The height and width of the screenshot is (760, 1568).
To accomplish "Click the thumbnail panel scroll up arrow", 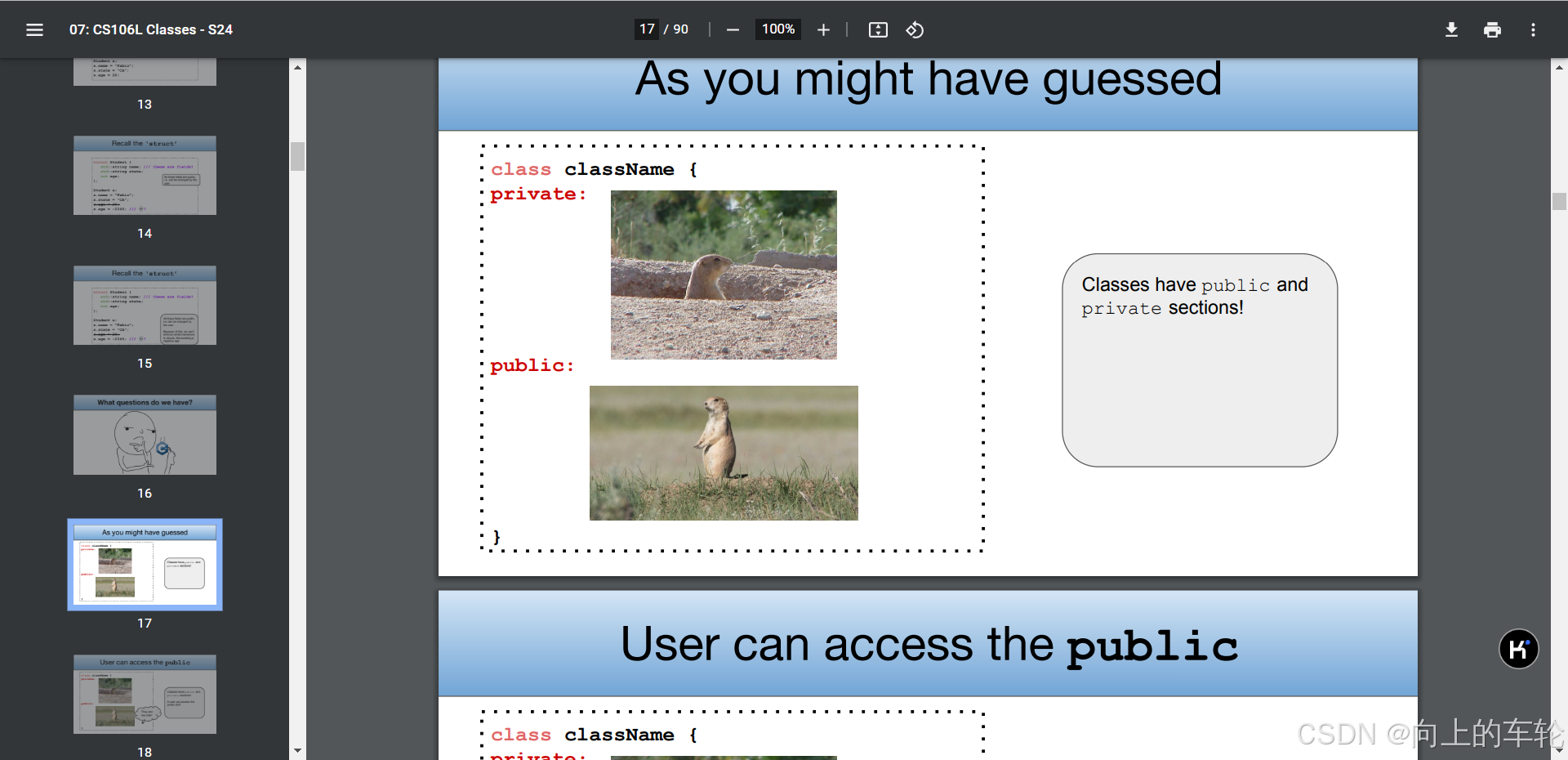I will point(297,67).
